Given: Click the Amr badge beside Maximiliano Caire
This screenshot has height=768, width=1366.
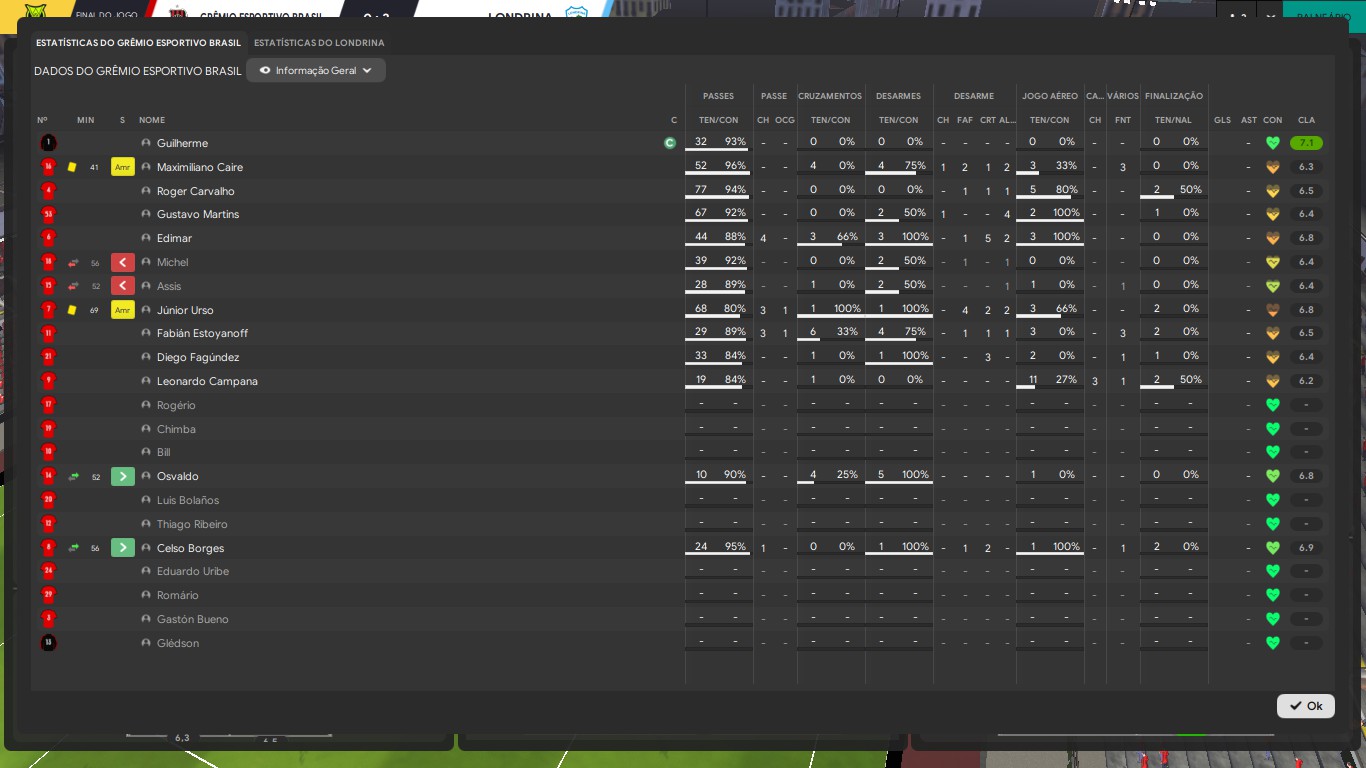Looking at the screenshot, I should click(x=123, y=167).
